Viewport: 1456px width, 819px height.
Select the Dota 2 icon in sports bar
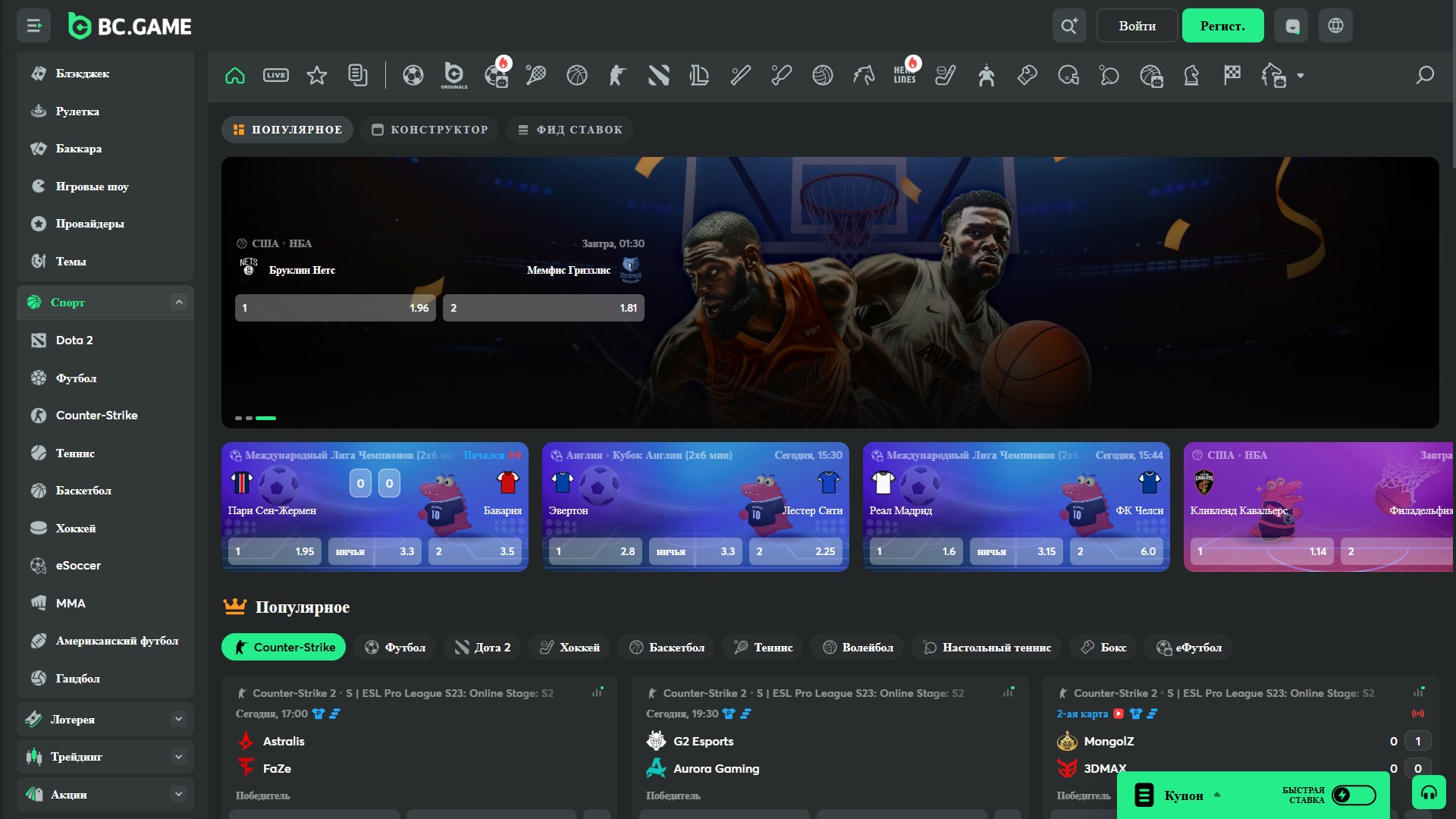[659, 75]
